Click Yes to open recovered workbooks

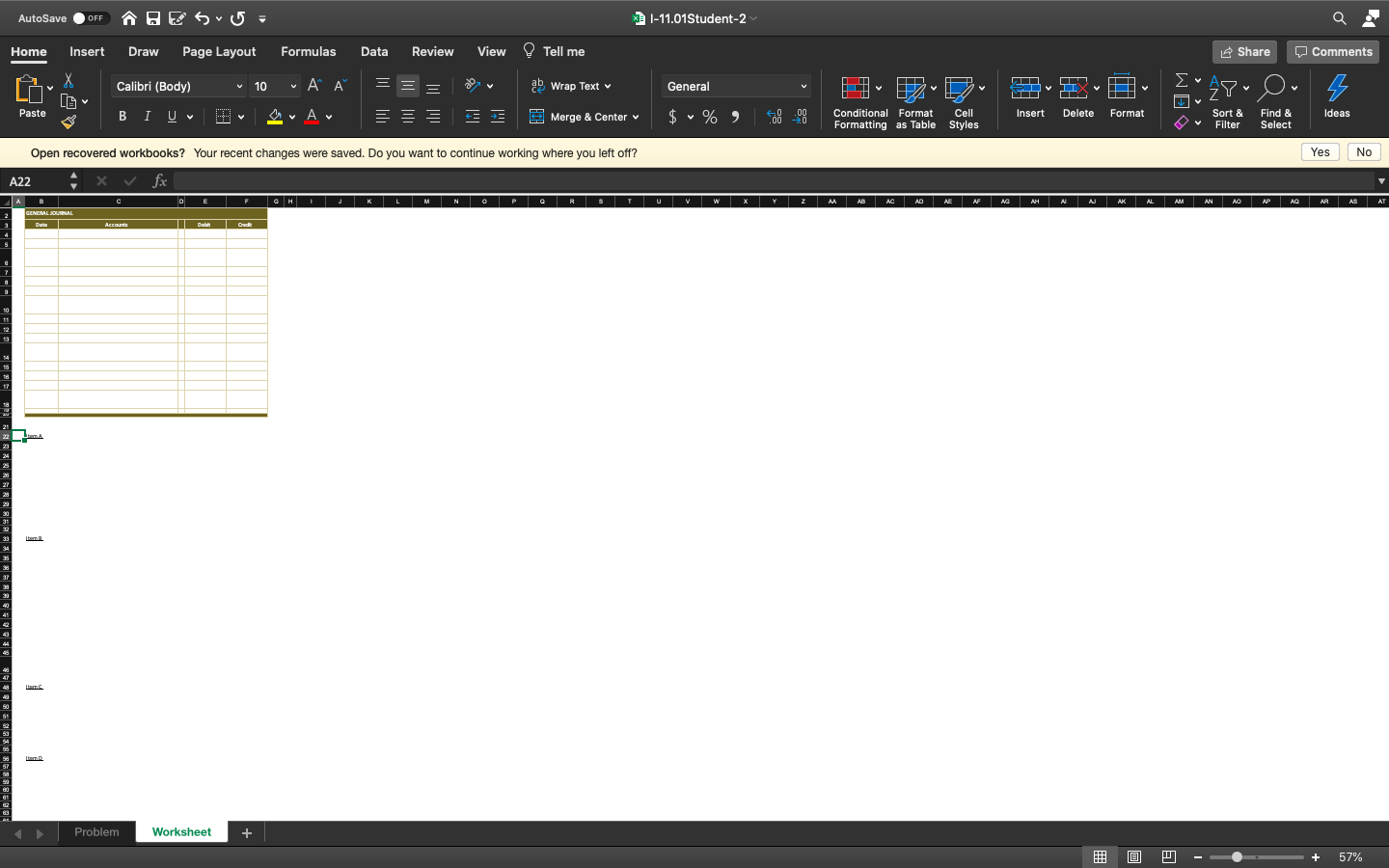(x=1320, y=151)
